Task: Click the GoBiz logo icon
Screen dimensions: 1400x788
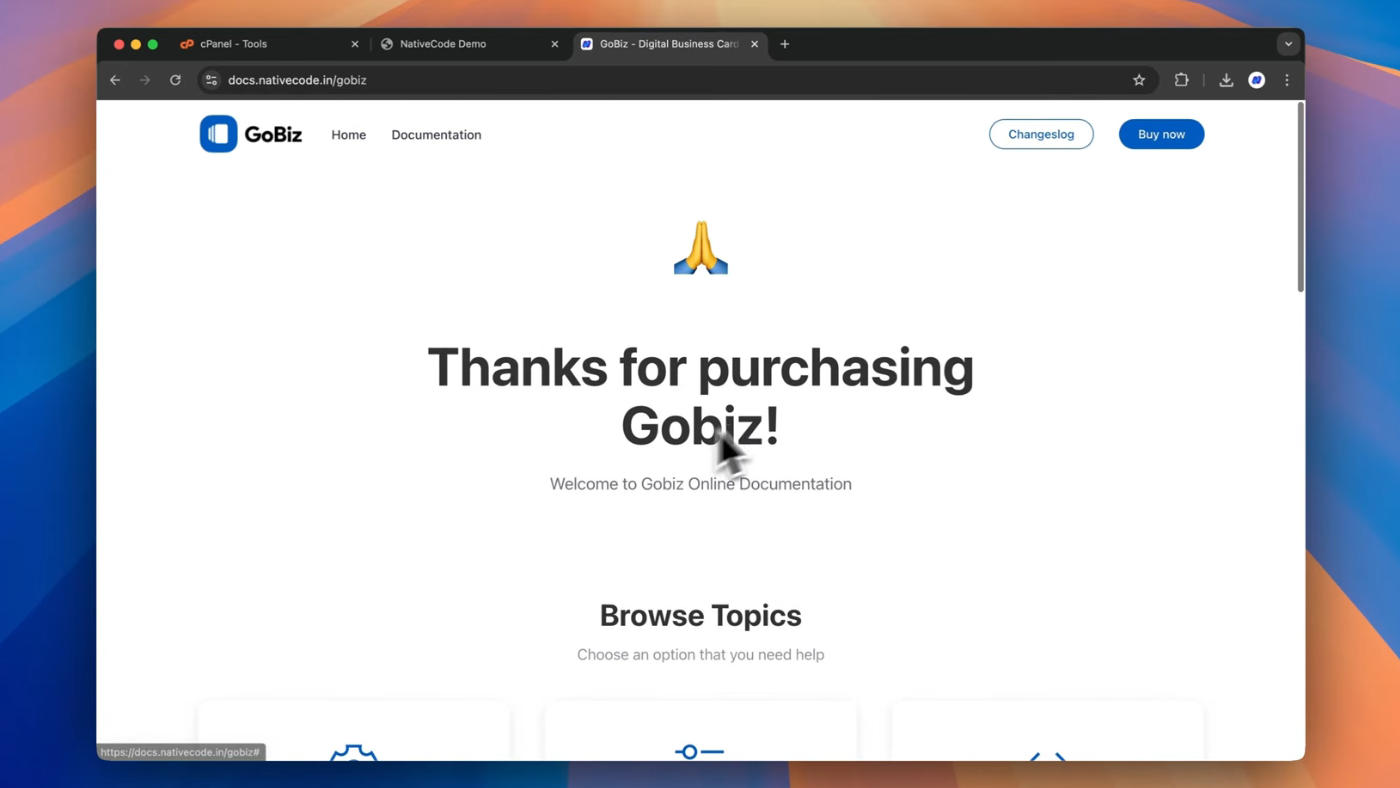Action: [218, 134]
